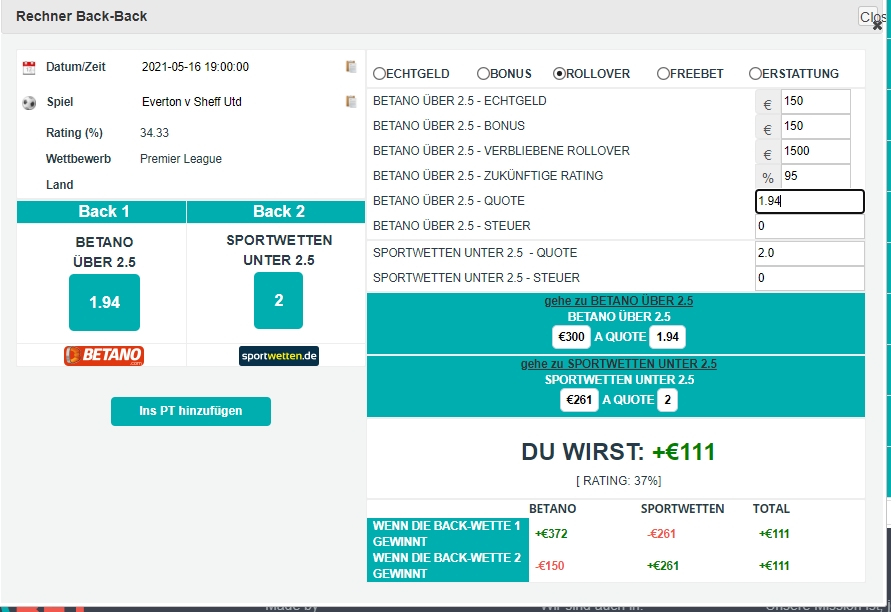Screen dimensions: 891x612
Task: Click the date value 2021-05-16 19:00:00
Action: (x=195, y=67)
